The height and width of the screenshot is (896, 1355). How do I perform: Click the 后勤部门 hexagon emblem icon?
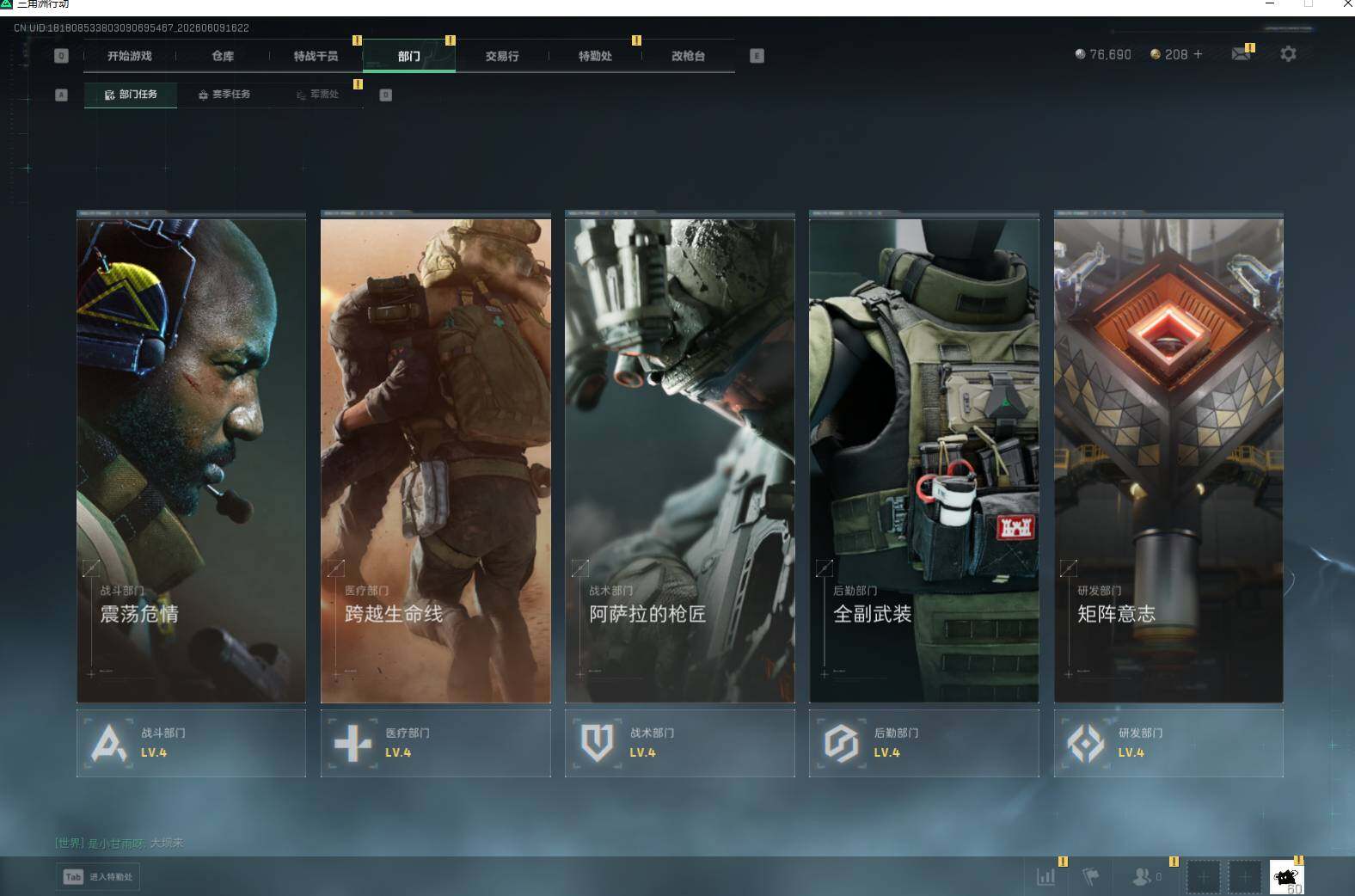click(841, 743)
